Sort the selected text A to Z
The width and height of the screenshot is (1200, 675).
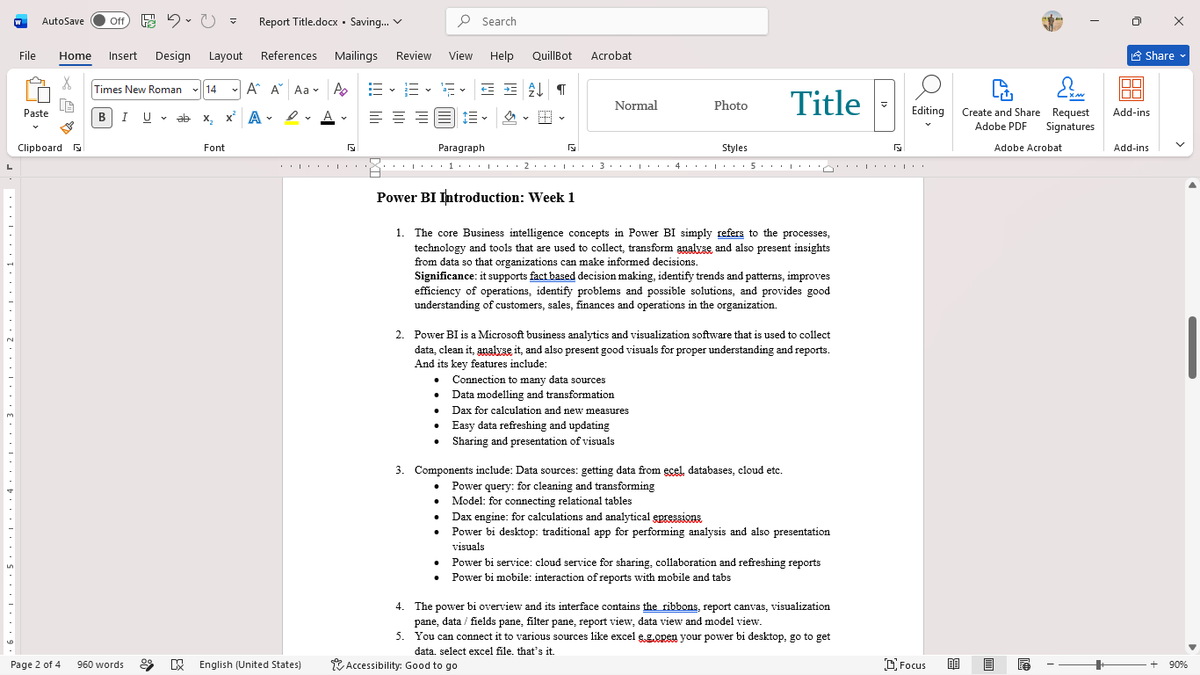(x=534, y=89)
